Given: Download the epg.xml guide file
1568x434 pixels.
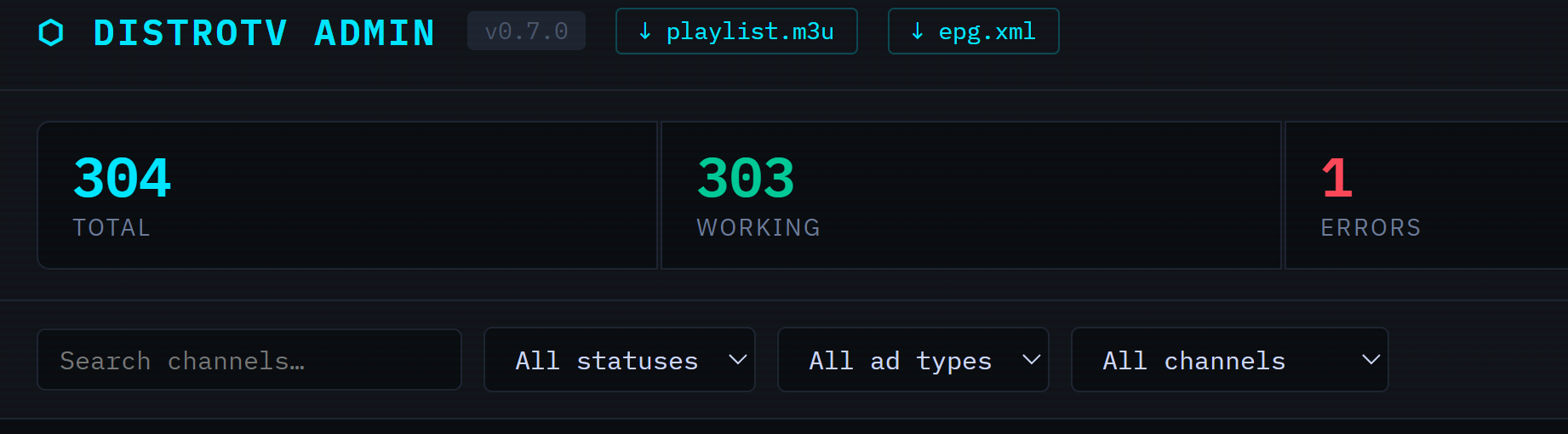Looking at the screenshot, I should 986,31.
